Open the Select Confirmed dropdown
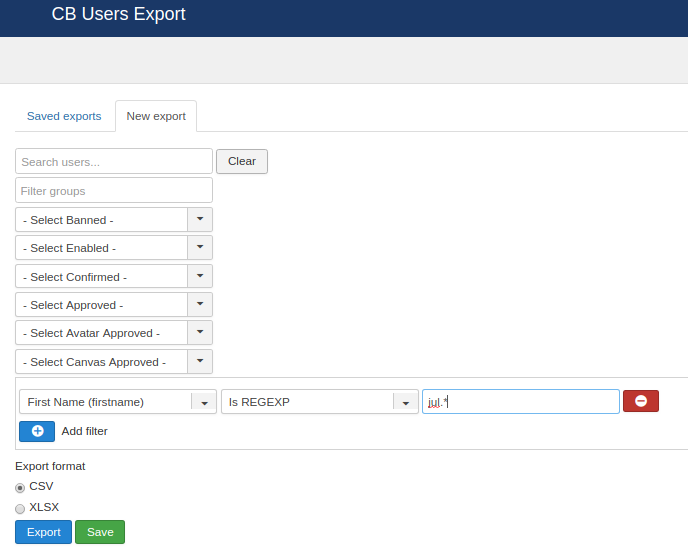This screenshot has height=551, width=688. point(114,277)
